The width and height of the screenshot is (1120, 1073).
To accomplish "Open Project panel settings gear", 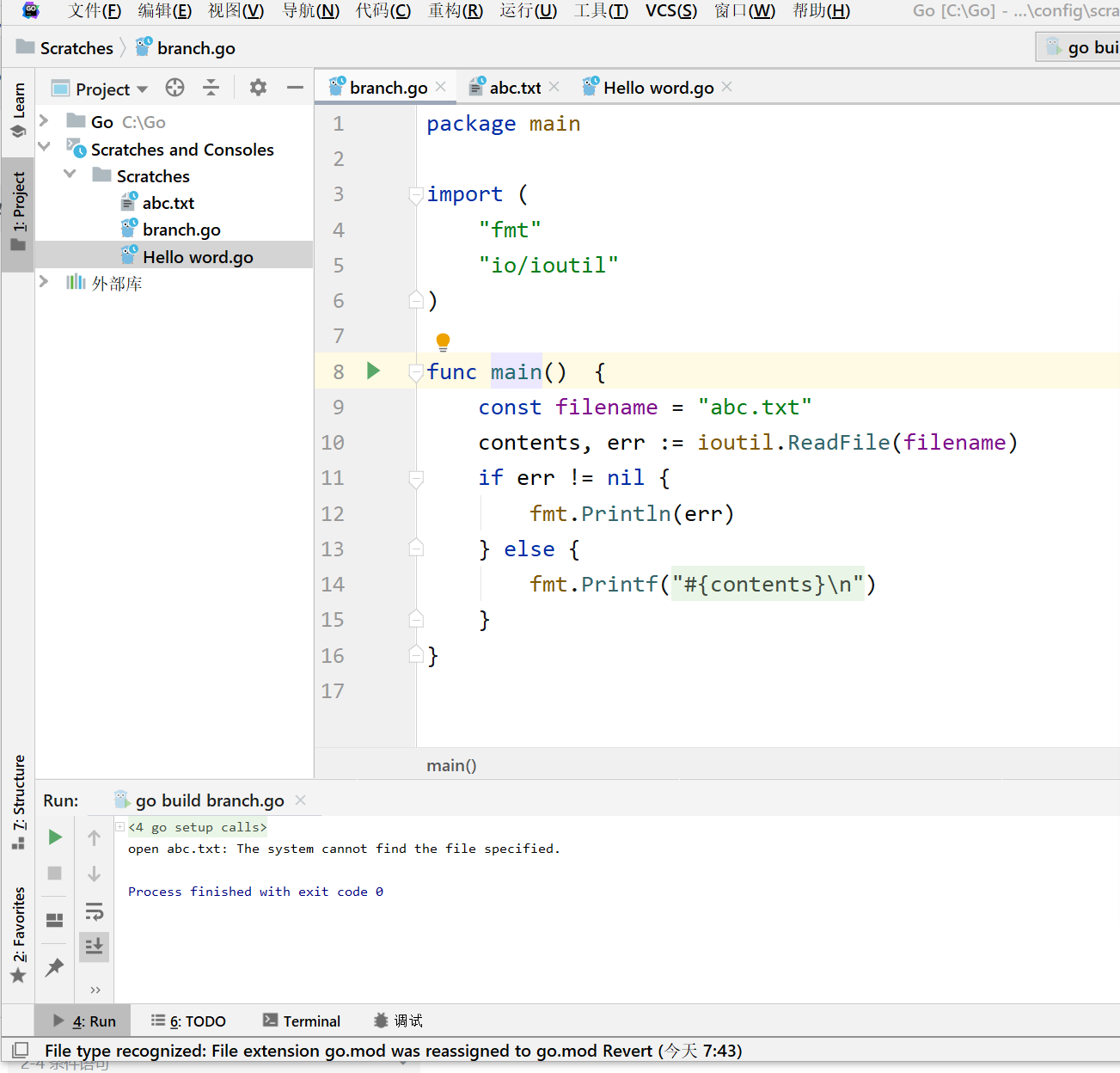I will 258,88.
